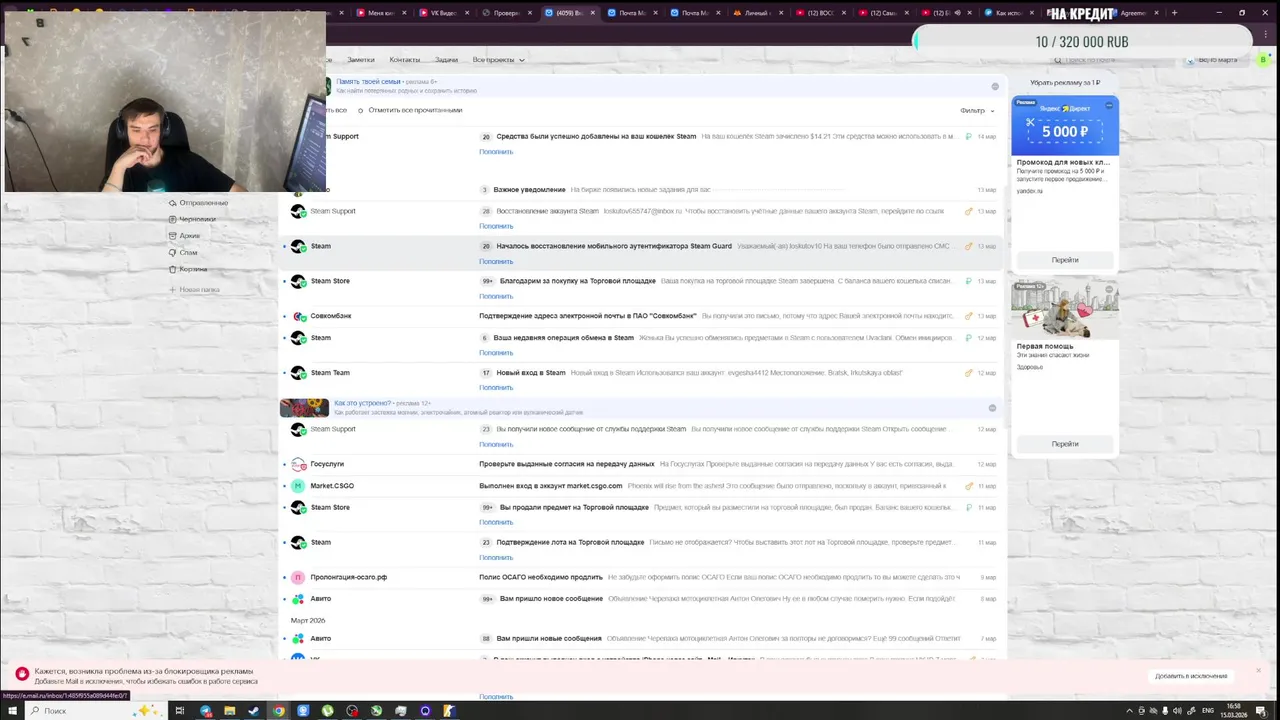This screenshot has height=720, width=1280.
Task: Switch to the Личный кабинет browser tab
Action: [x=756, y=13]
